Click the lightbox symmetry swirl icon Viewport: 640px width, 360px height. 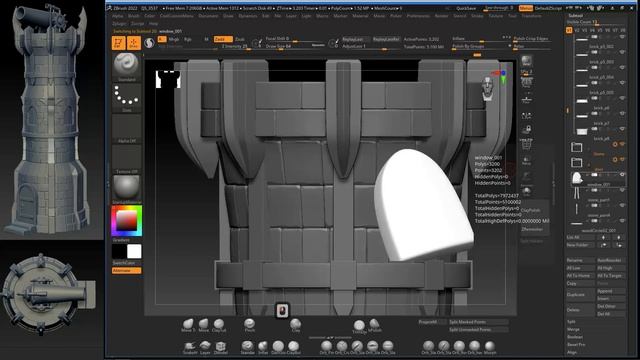(149, 43)
